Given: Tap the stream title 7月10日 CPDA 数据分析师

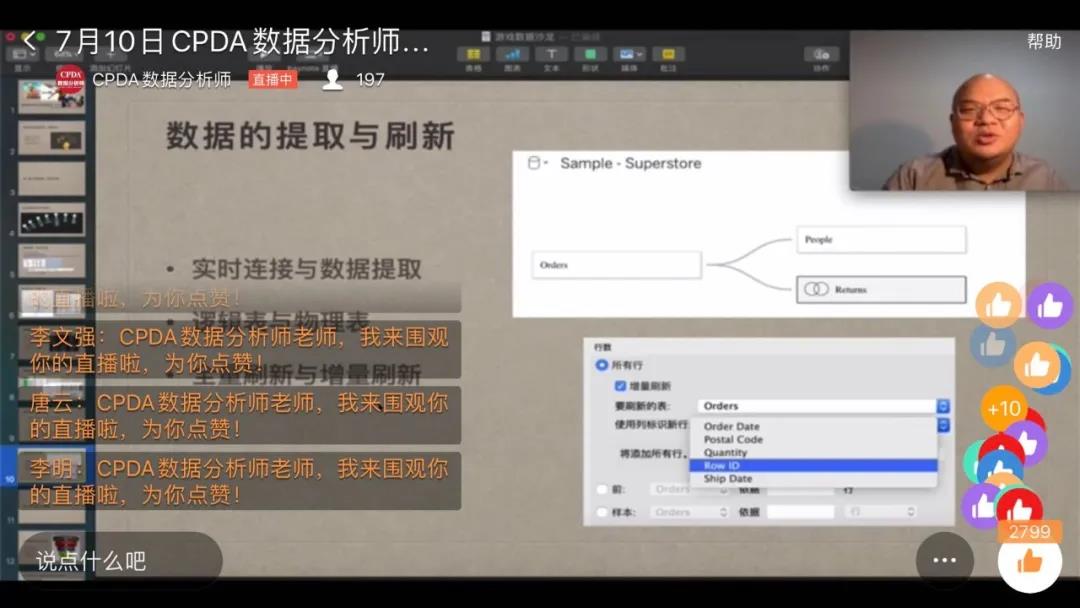Looking at the screenshot, I should click(241, 41).
